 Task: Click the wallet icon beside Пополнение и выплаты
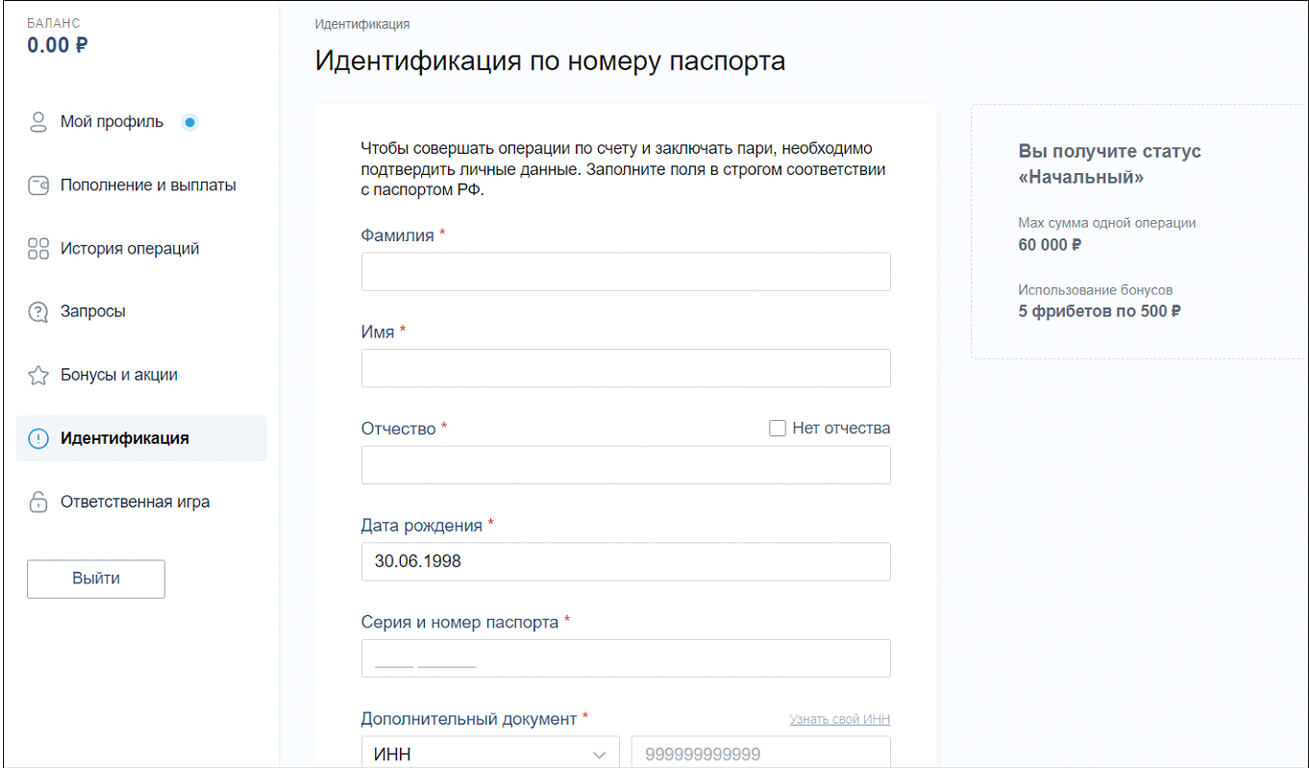tap(39, 186)
